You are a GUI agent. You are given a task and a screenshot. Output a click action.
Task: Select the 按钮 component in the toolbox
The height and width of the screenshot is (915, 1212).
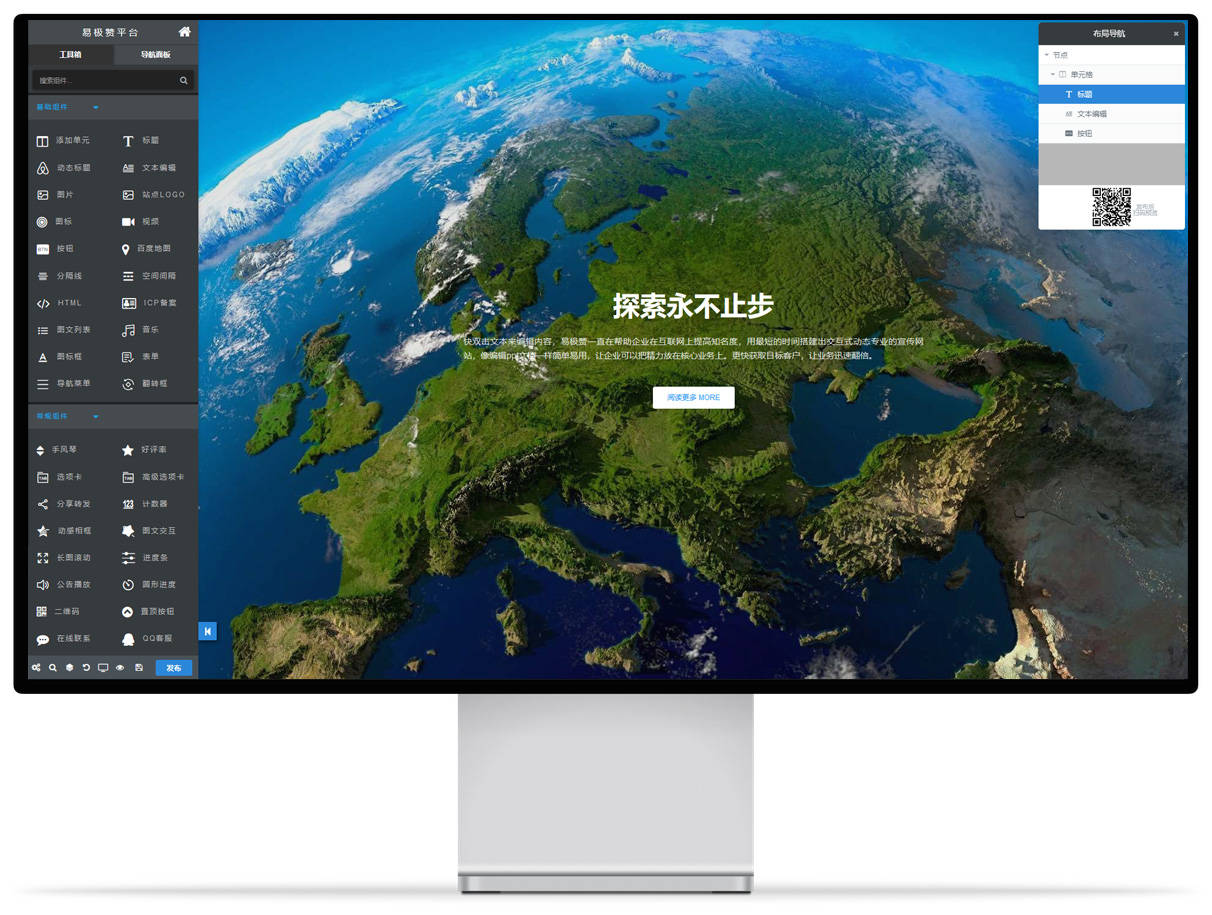(x=56, y=249)
